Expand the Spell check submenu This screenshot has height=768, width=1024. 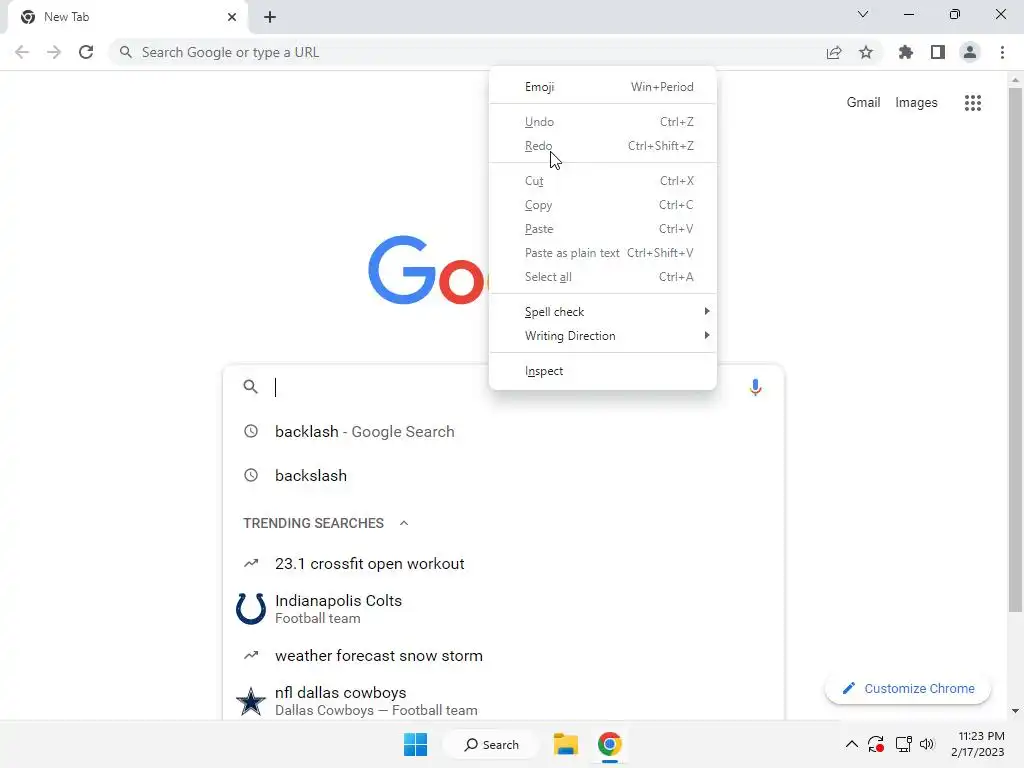603,312
